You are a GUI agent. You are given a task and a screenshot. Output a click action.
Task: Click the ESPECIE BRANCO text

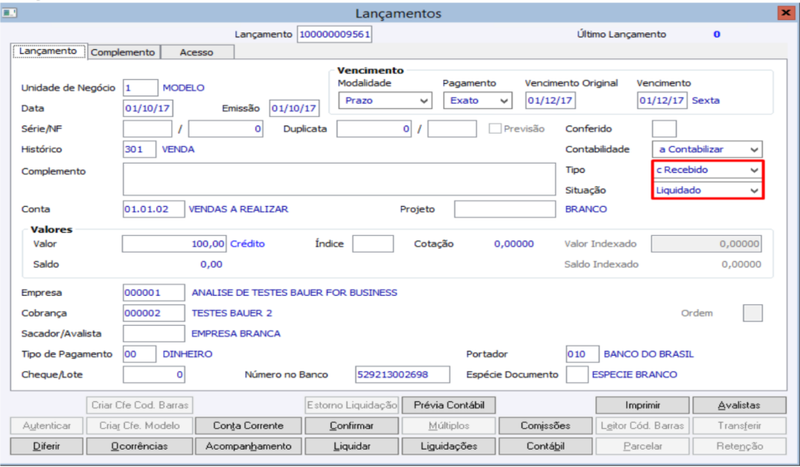click(x=634, y=375)
